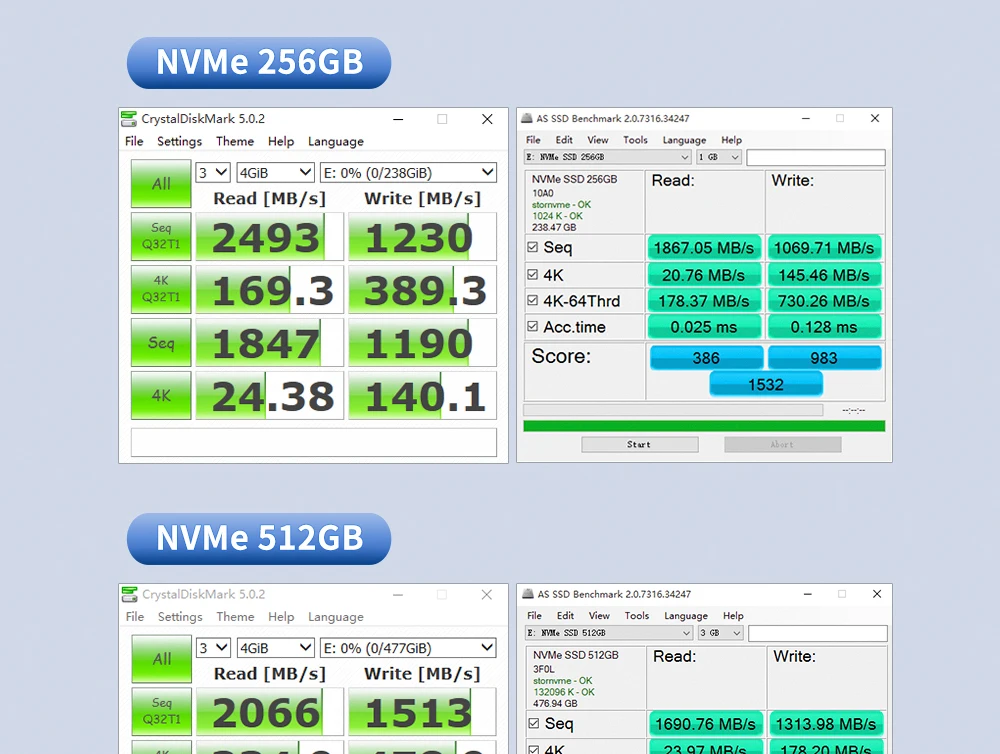
Task: Run the All benchmark beside the 238GiB drive
Action: pos(161,184)
